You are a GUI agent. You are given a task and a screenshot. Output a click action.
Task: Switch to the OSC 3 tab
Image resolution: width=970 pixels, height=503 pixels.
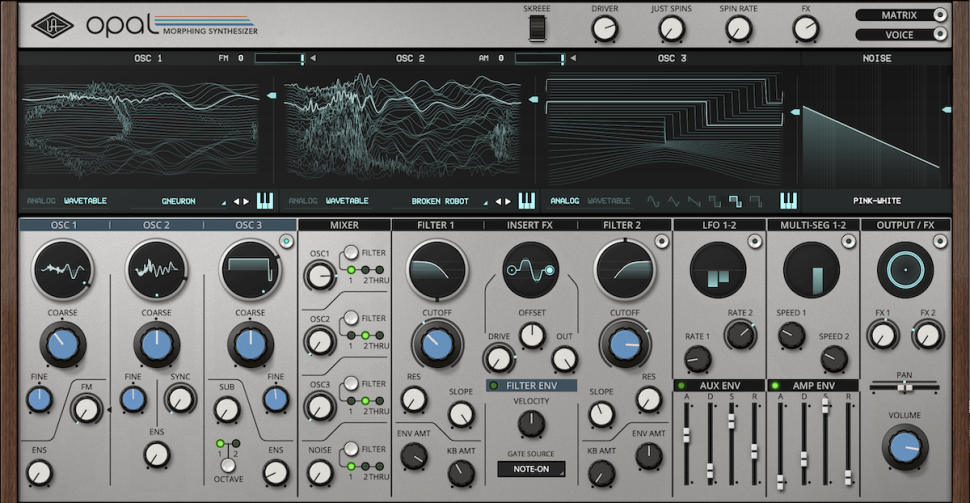pos(249,225)
